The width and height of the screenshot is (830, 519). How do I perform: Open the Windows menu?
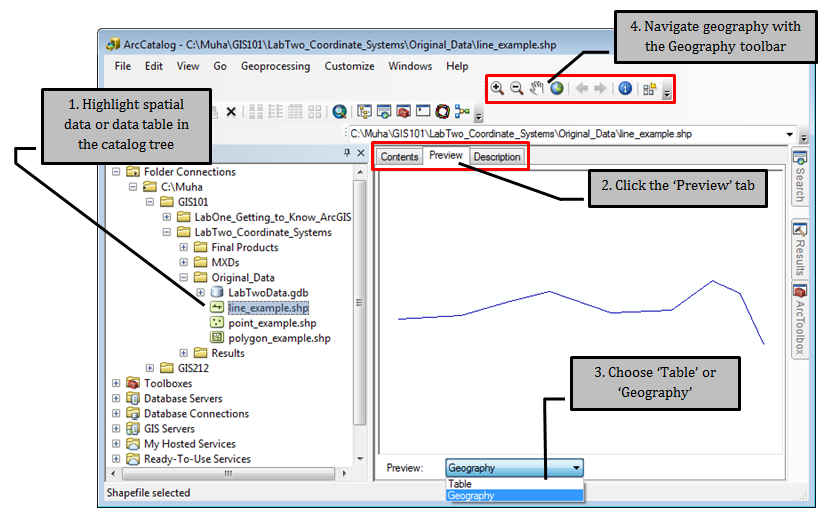[x=410, y=66]
